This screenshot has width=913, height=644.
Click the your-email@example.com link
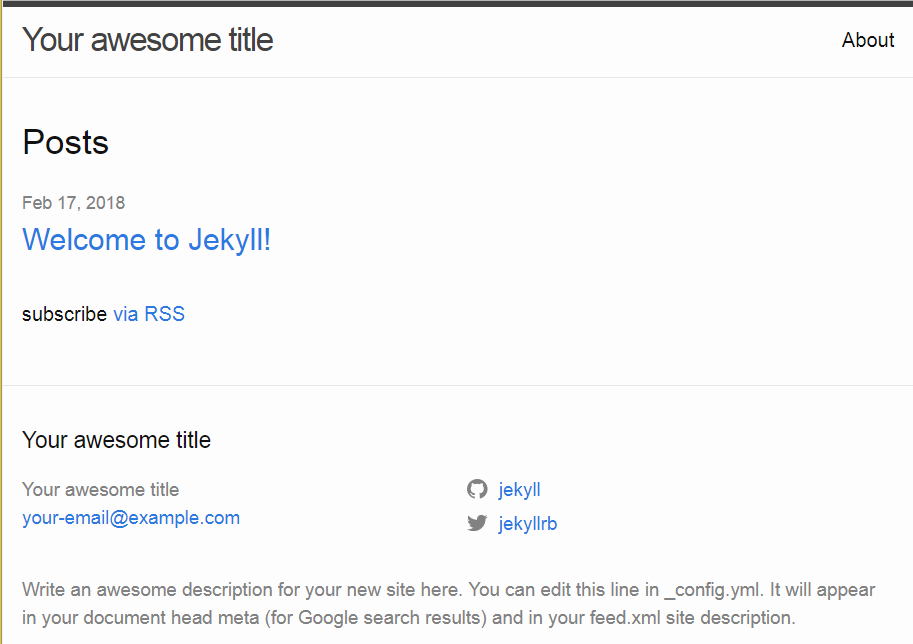pos(131,518)
